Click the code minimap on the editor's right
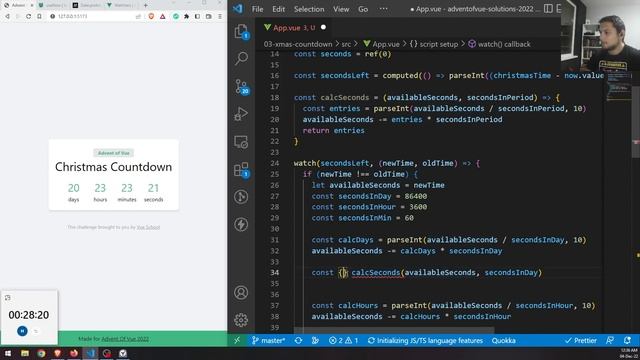This screenshot has height=360, width=640. (619, 88)
